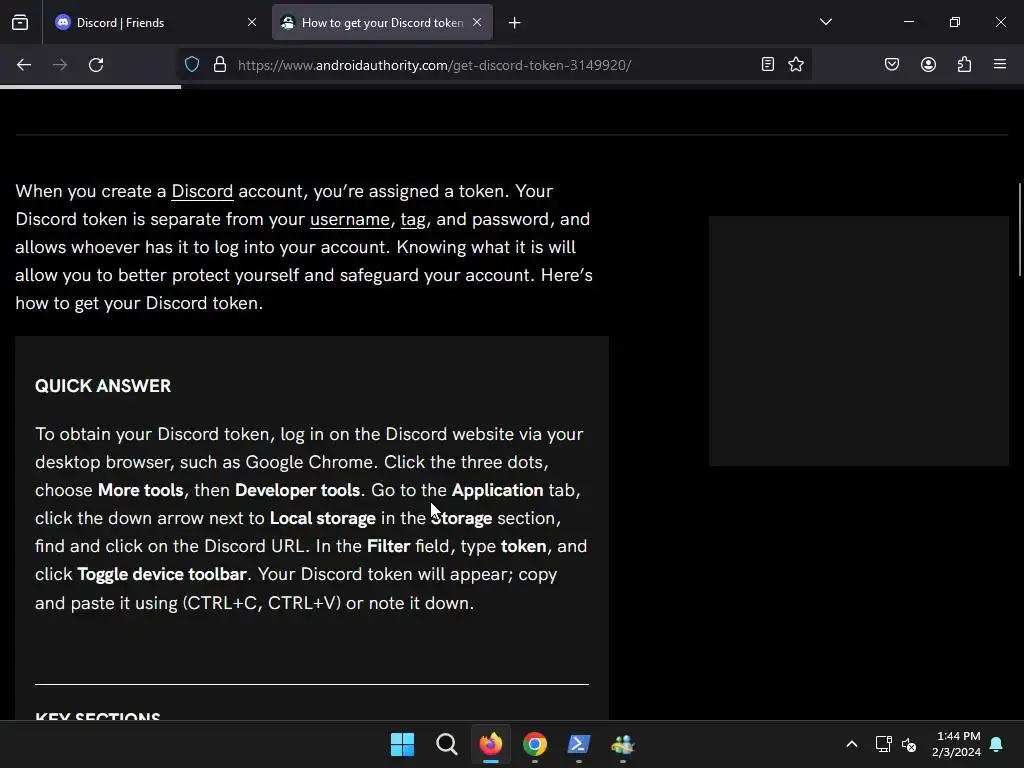This screenshot has width=1024, height=768.
Task: Go forward one page
Action: [60, 65]
